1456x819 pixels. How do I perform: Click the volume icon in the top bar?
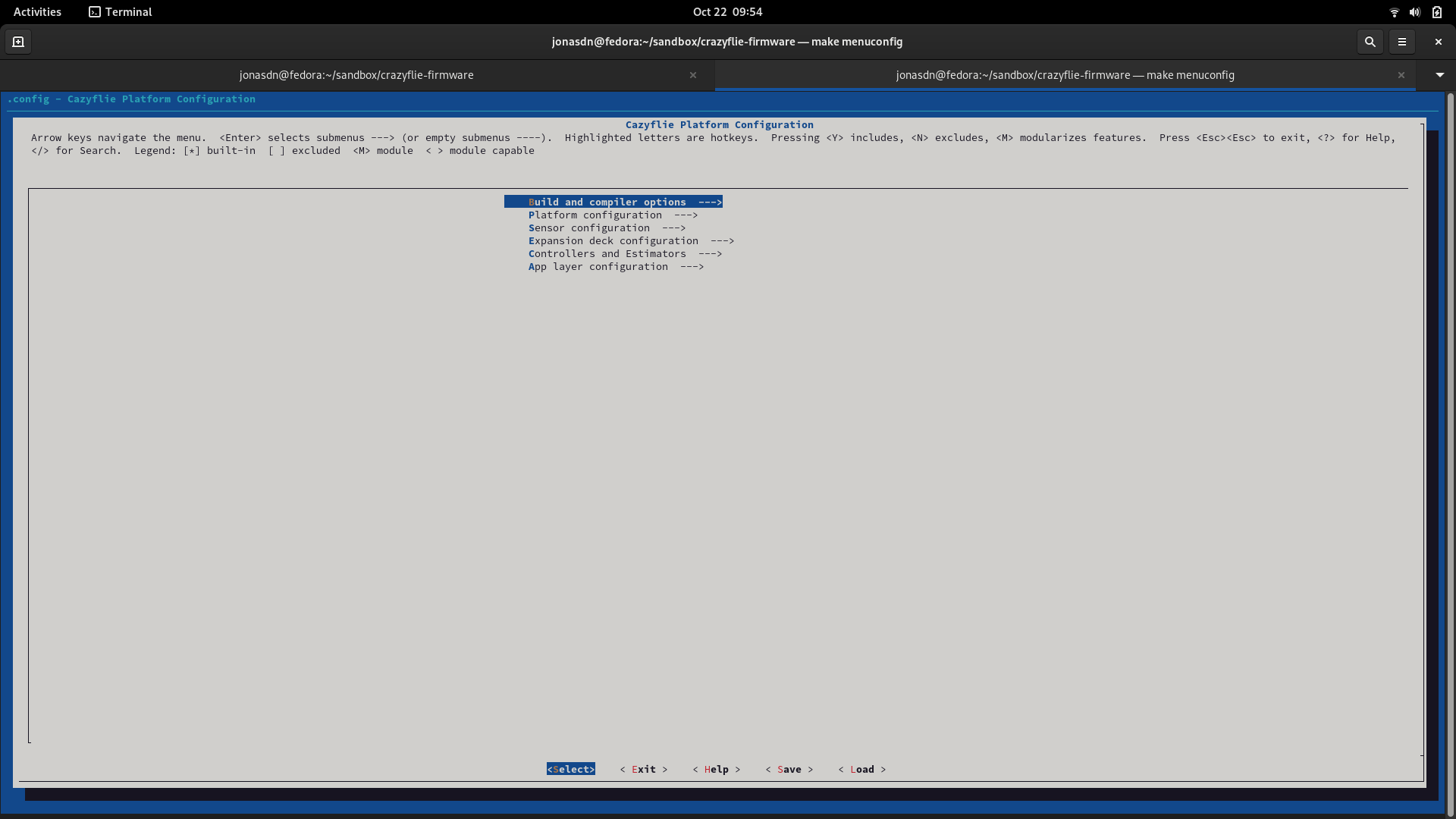(1414, 11)
